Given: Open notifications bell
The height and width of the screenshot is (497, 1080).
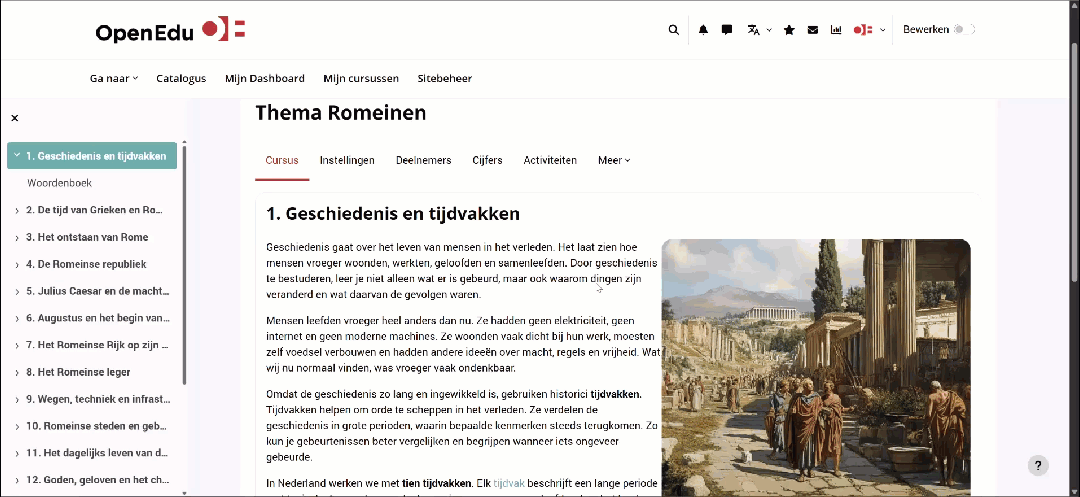Looking at the screenshot, I should pyautogui.click(x=703, y=30).
